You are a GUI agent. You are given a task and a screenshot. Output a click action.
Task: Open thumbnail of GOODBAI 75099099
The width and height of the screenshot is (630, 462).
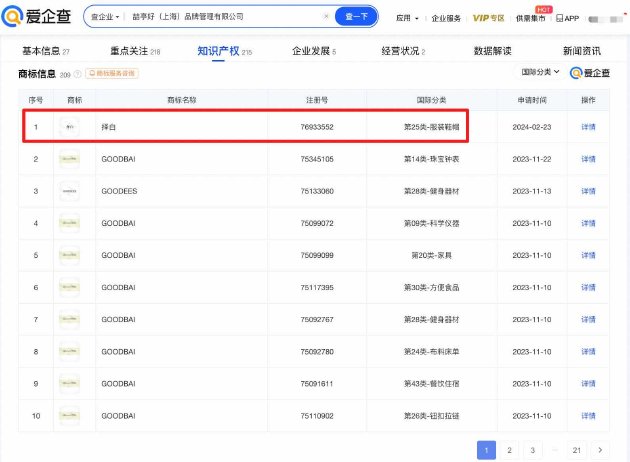coord(70,256)
